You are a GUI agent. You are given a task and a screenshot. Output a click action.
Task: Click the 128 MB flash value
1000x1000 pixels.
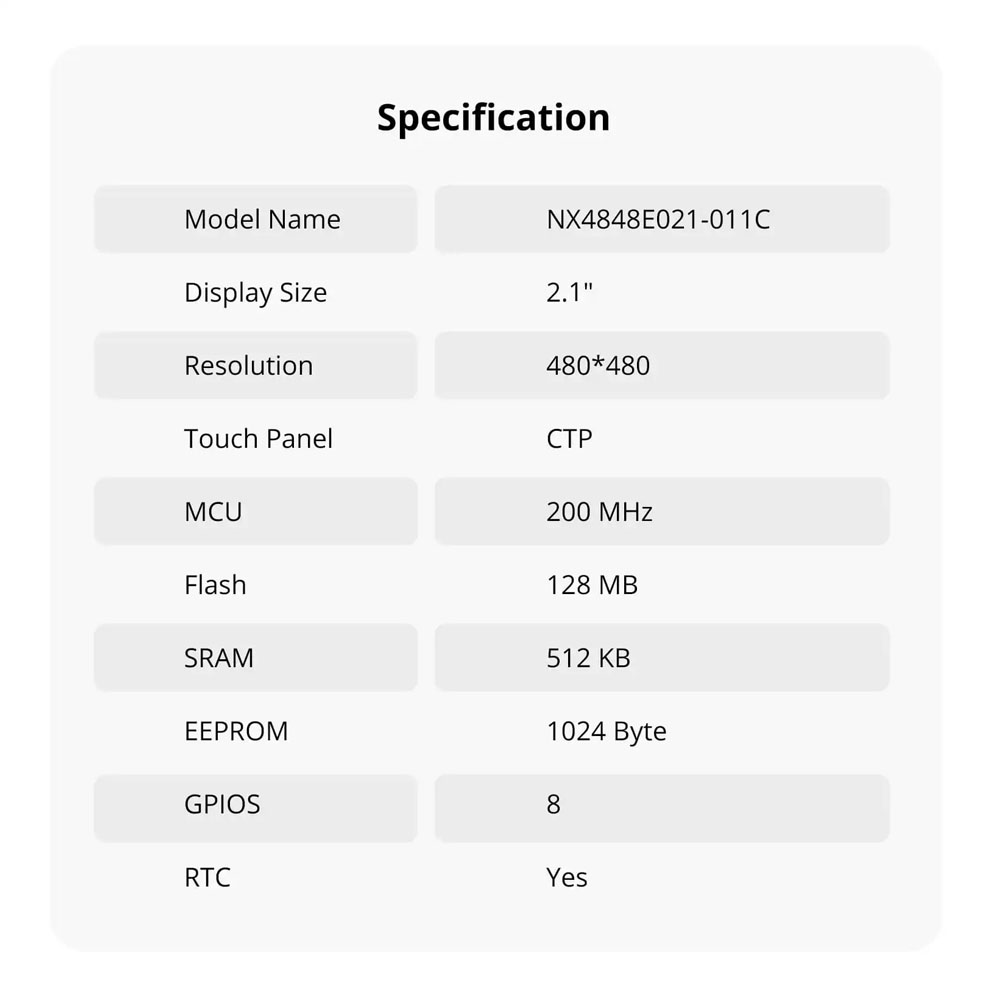click(x=592, y=585)
